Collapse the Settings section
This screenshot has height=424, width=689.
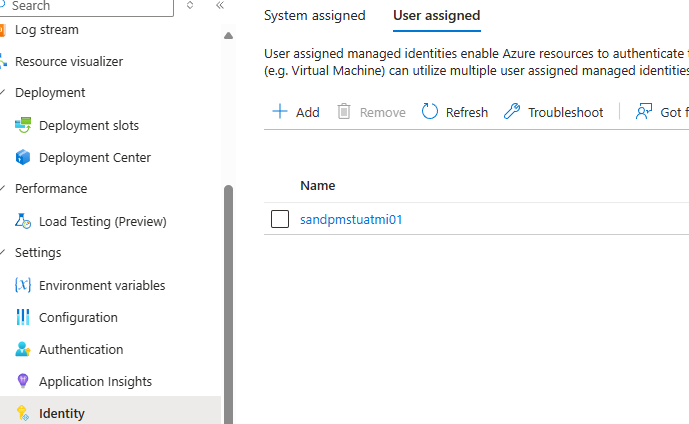click(3, 252)
